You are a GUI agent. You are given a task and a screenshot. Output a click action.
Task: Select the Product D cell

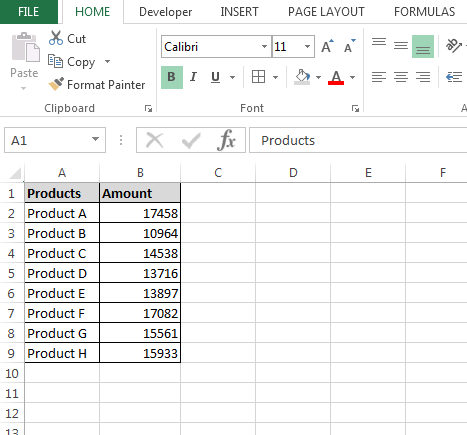(62, 273)
